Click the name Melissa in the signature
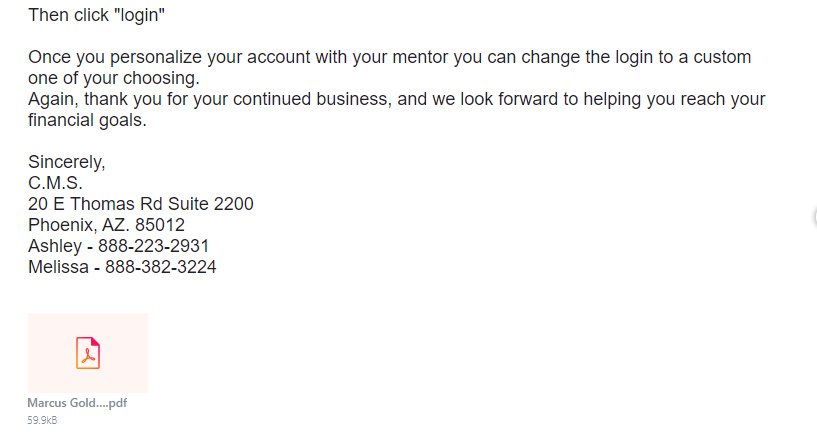The image size is (817, 439). point(58,267)
